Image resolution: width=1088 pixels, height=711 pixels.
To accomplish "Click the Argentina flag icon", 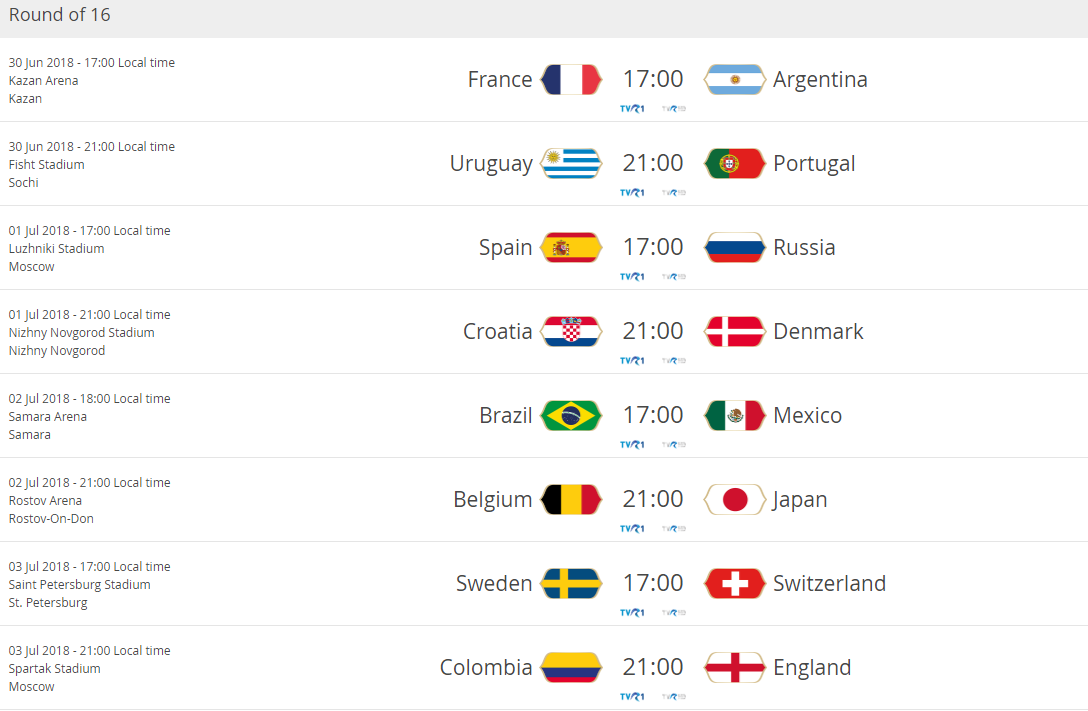I will coord(735,80).
